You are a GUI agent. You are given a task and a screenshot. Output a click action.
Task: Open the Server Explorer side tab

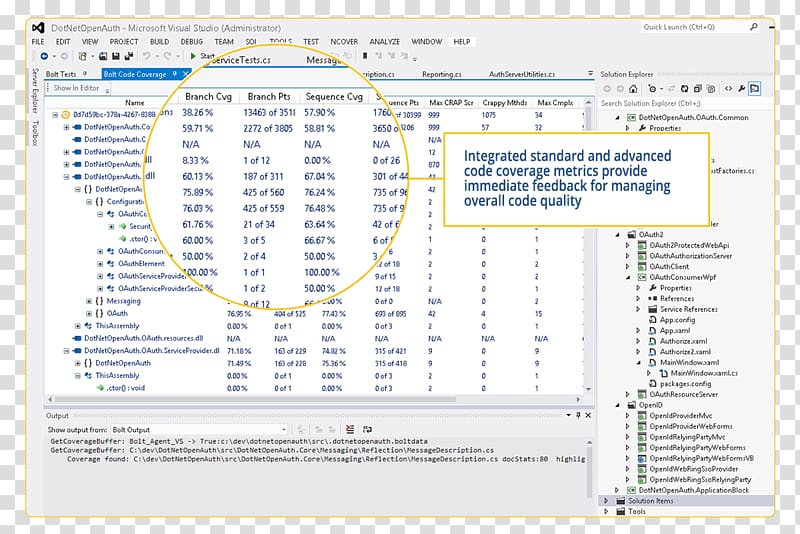coord(35,91)
